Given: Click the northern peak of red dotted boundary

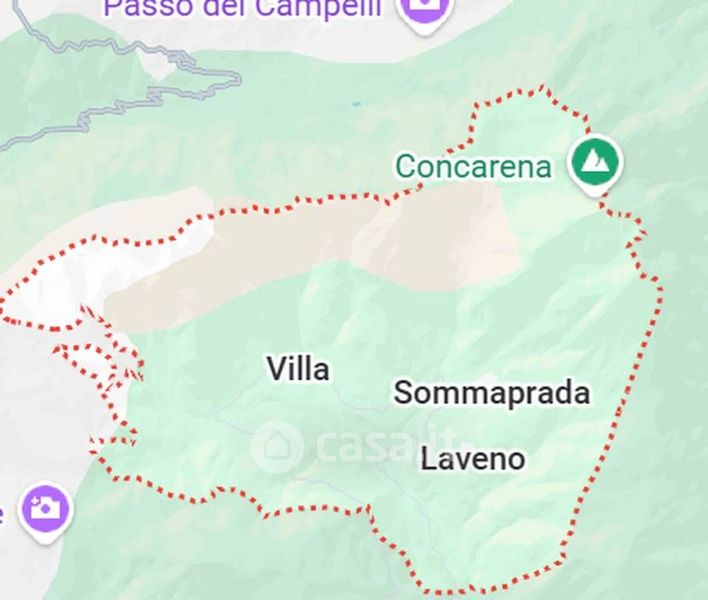Looking at the screenshot, I should click(543, 87).
